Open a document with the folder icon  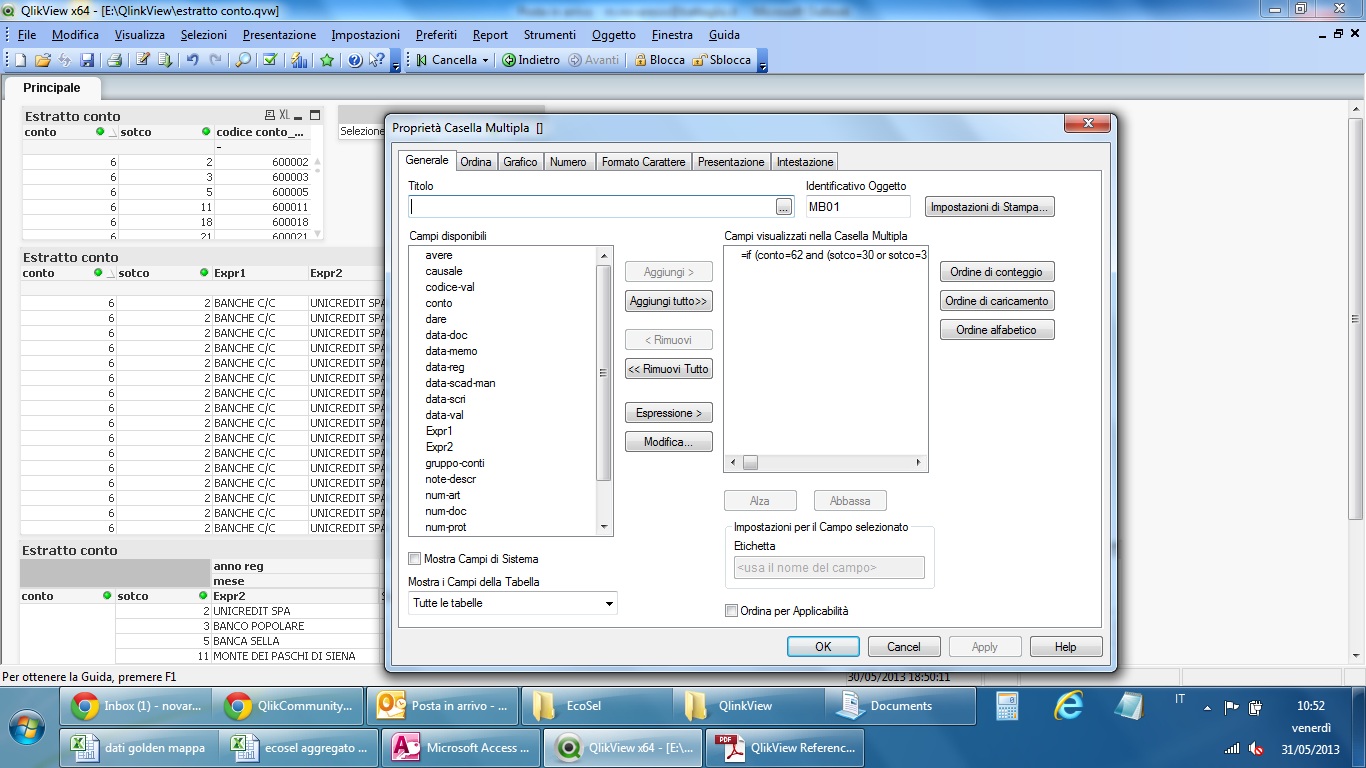(43, 60)
